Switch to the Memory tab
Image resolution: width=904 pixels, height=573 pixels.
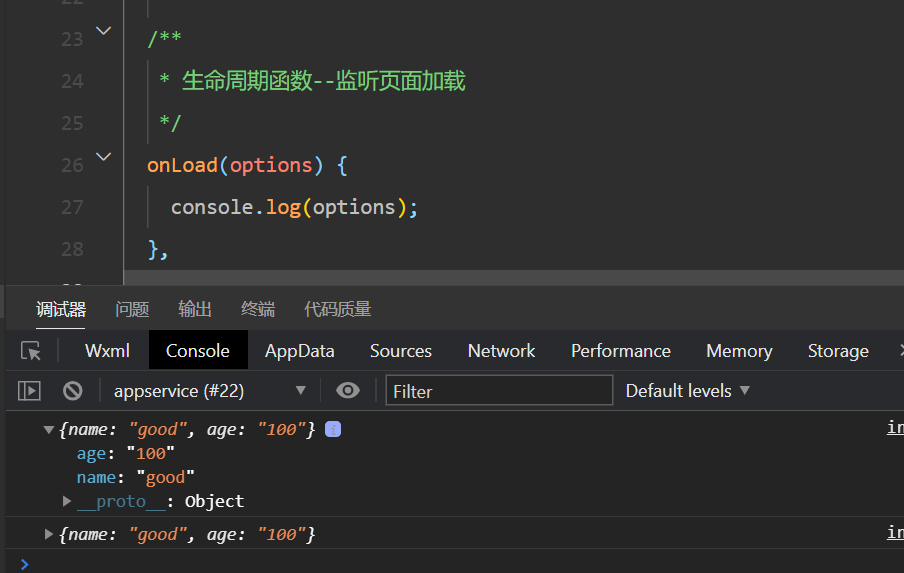[x=739, y=350]
